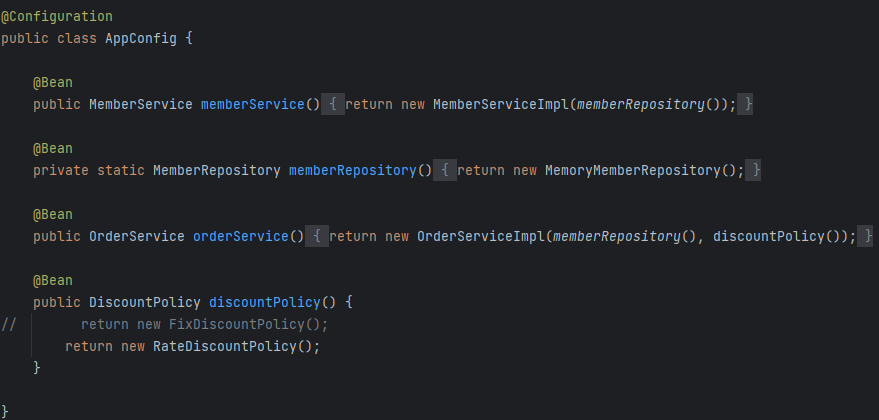Click the static keyword
Image resolution: width=879 pixels, height=420 pixels.
tap(121, 170)
